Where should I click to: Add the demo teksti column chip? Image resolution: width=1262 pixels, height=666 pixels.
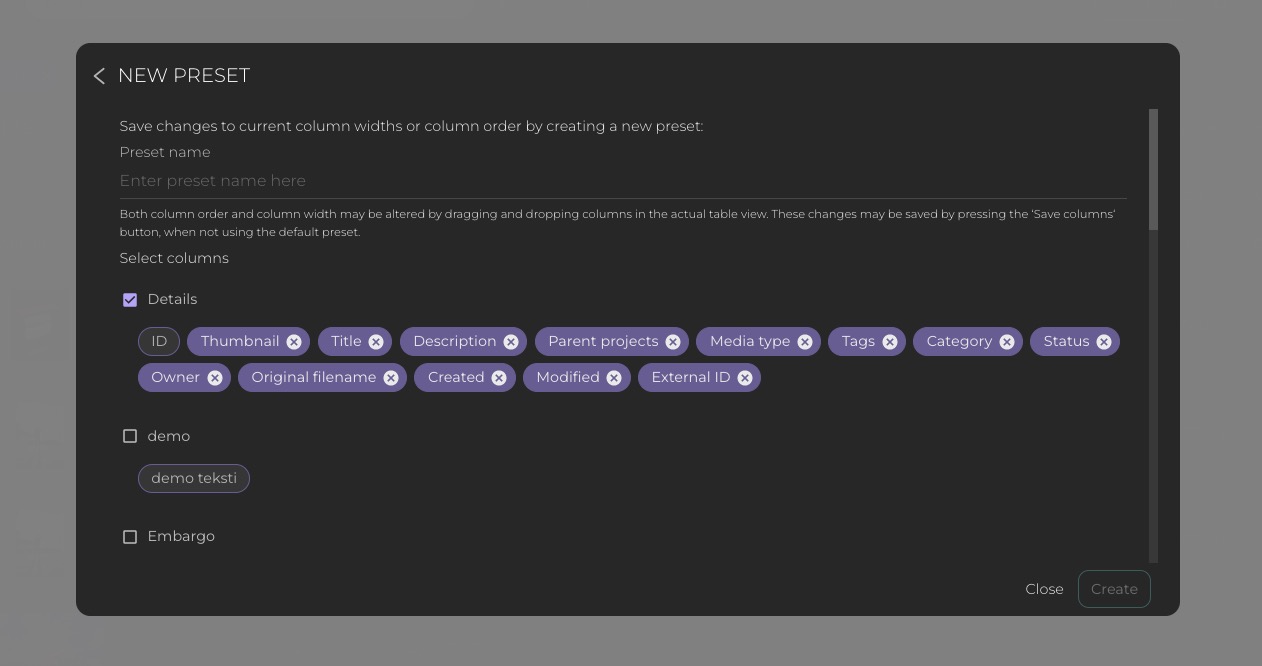[194, 478]
